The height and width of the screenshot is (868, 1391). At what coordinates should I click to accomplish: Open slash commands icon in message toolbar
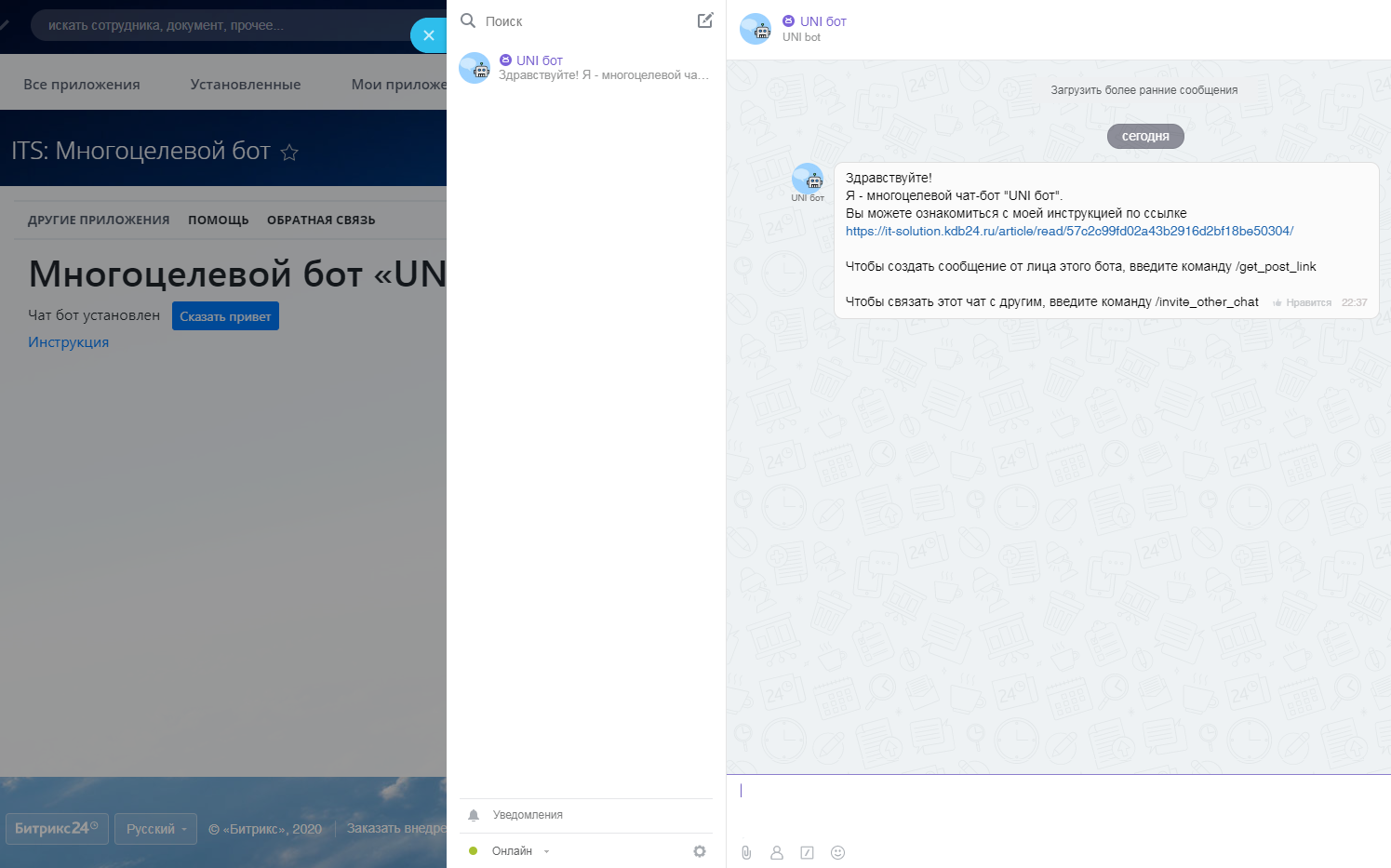coord(807,852)
